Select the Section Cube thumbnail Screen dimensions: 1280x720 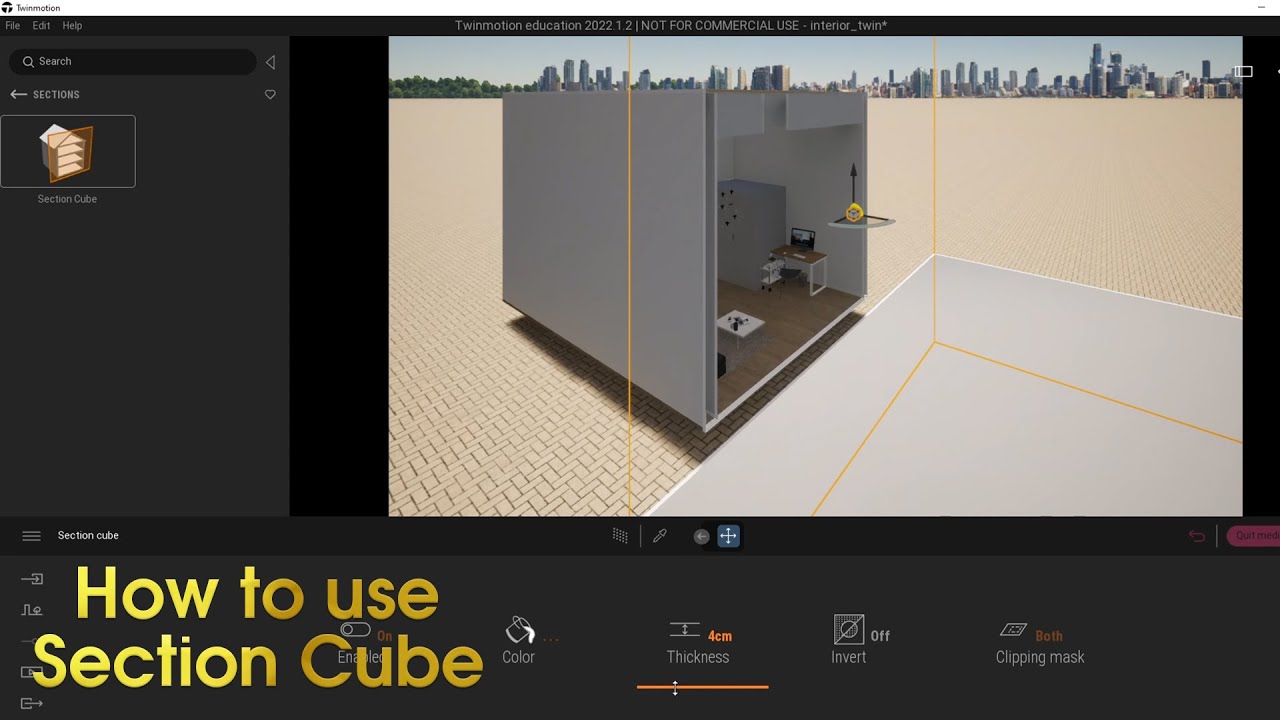point(68,151)
